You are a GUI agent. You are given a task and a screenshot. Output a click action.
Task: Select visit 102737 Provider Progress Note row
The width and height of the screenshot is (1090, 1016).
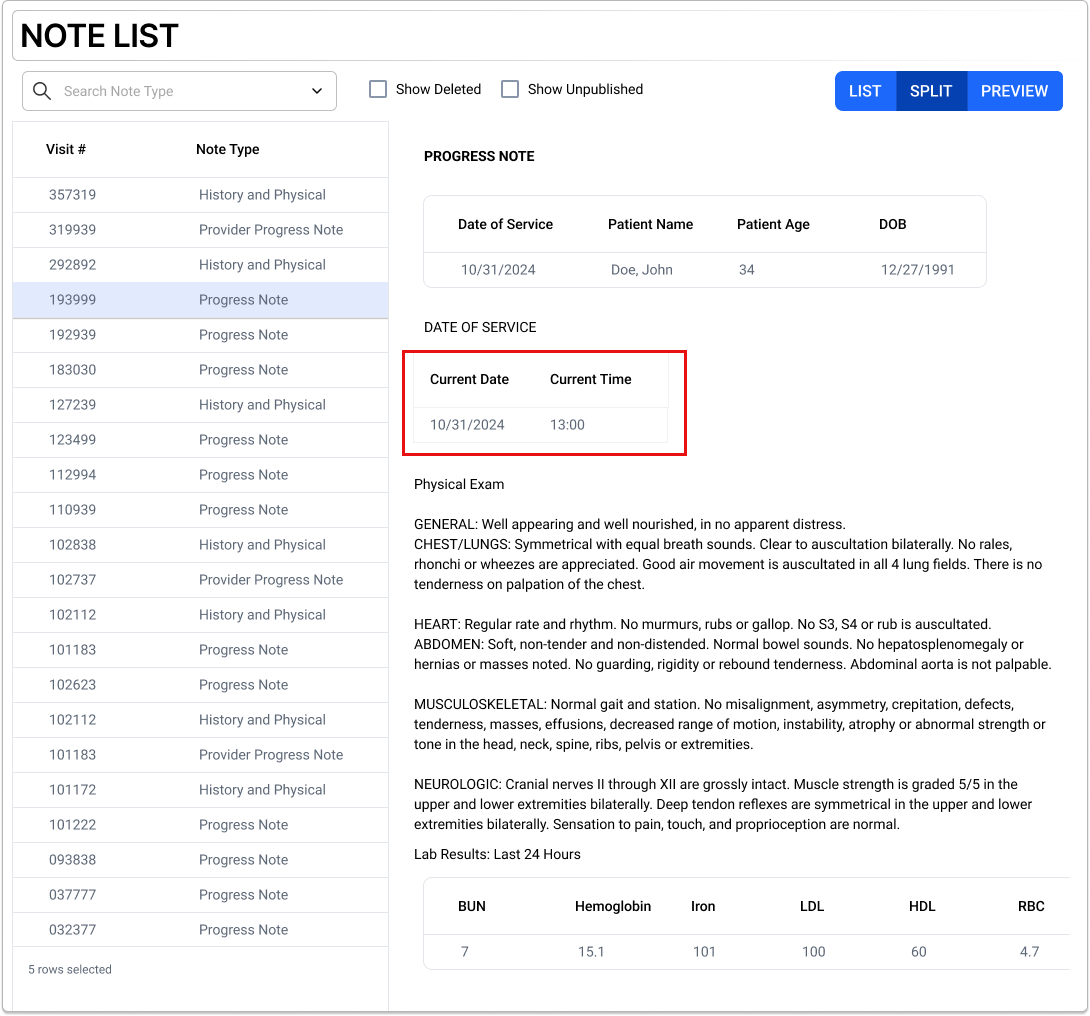(200, 580)
